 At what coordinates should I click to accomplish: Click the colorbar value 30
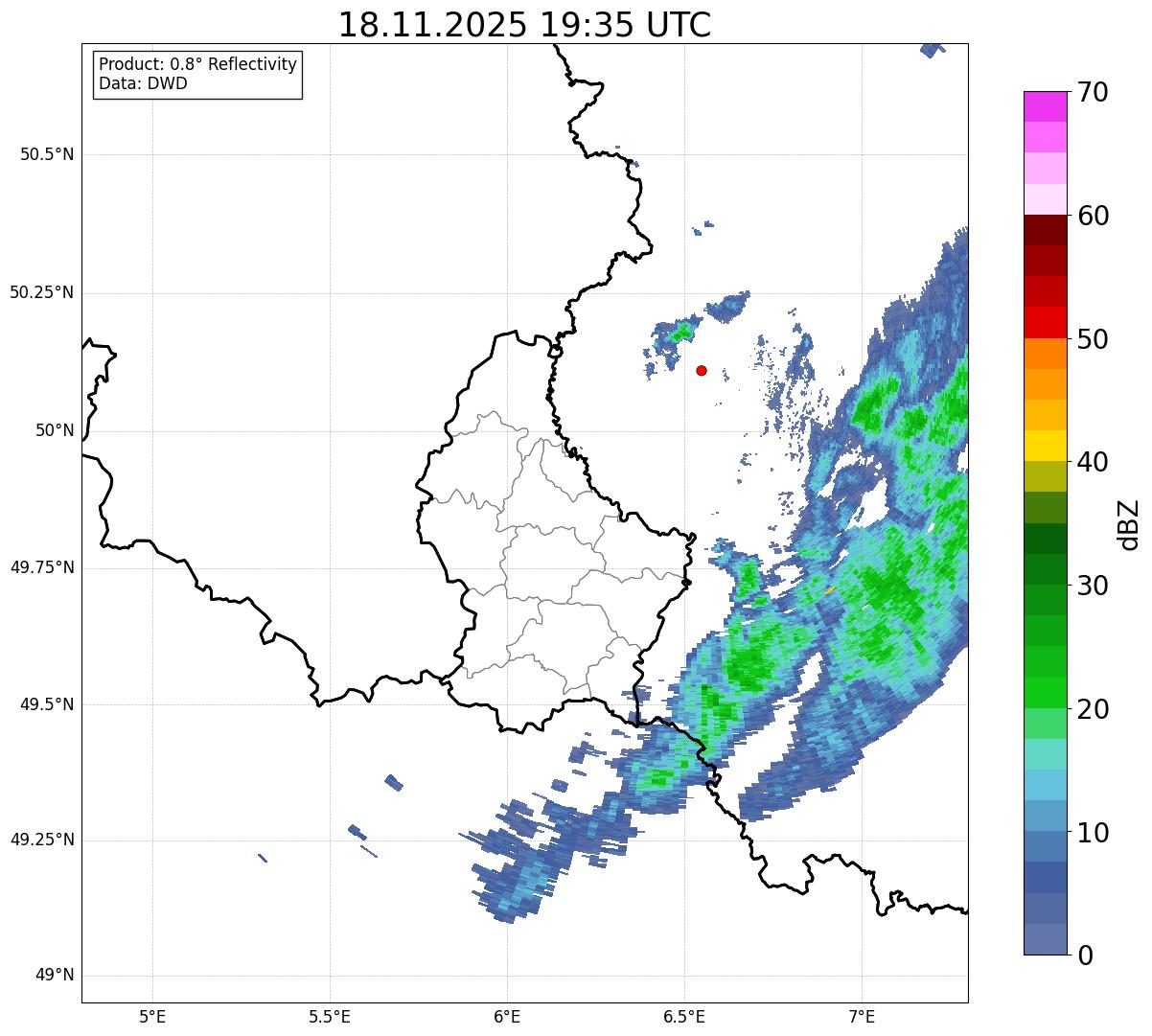(1093, 586)
